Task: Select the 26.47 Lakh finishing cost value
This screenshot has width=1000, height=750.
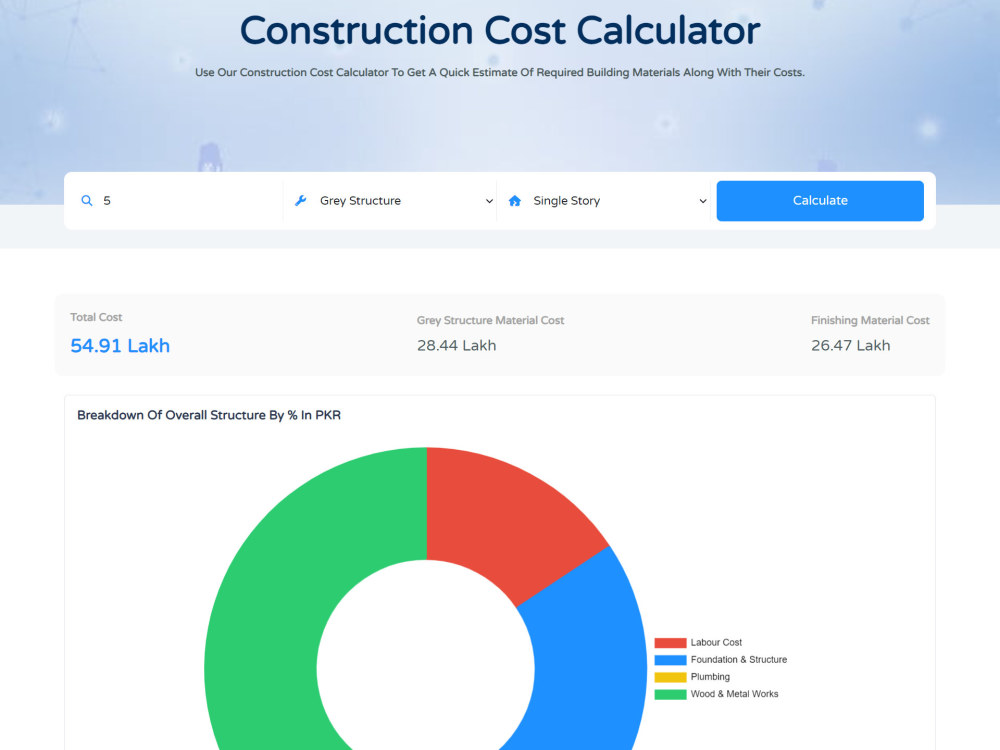Action: click(x=851, y=346)
